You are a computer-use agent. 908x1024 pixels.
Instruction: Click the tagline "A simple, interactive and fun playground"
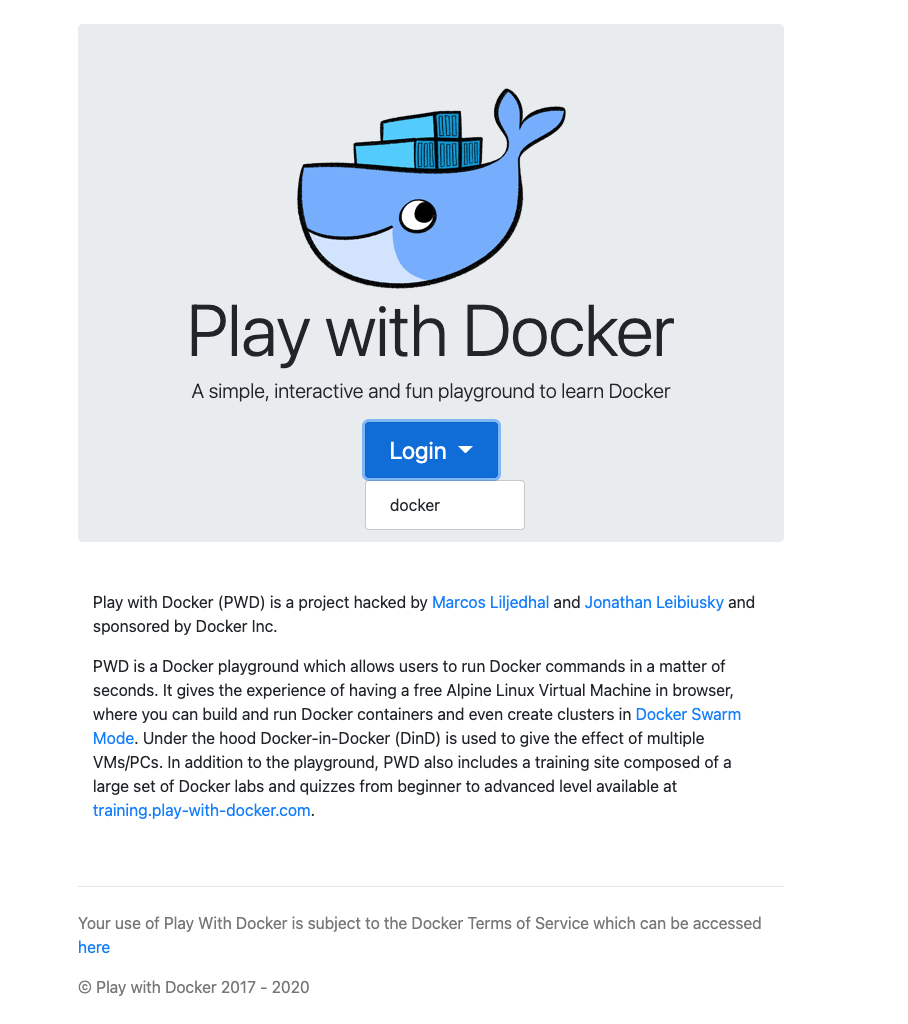(x=430, y=391)
